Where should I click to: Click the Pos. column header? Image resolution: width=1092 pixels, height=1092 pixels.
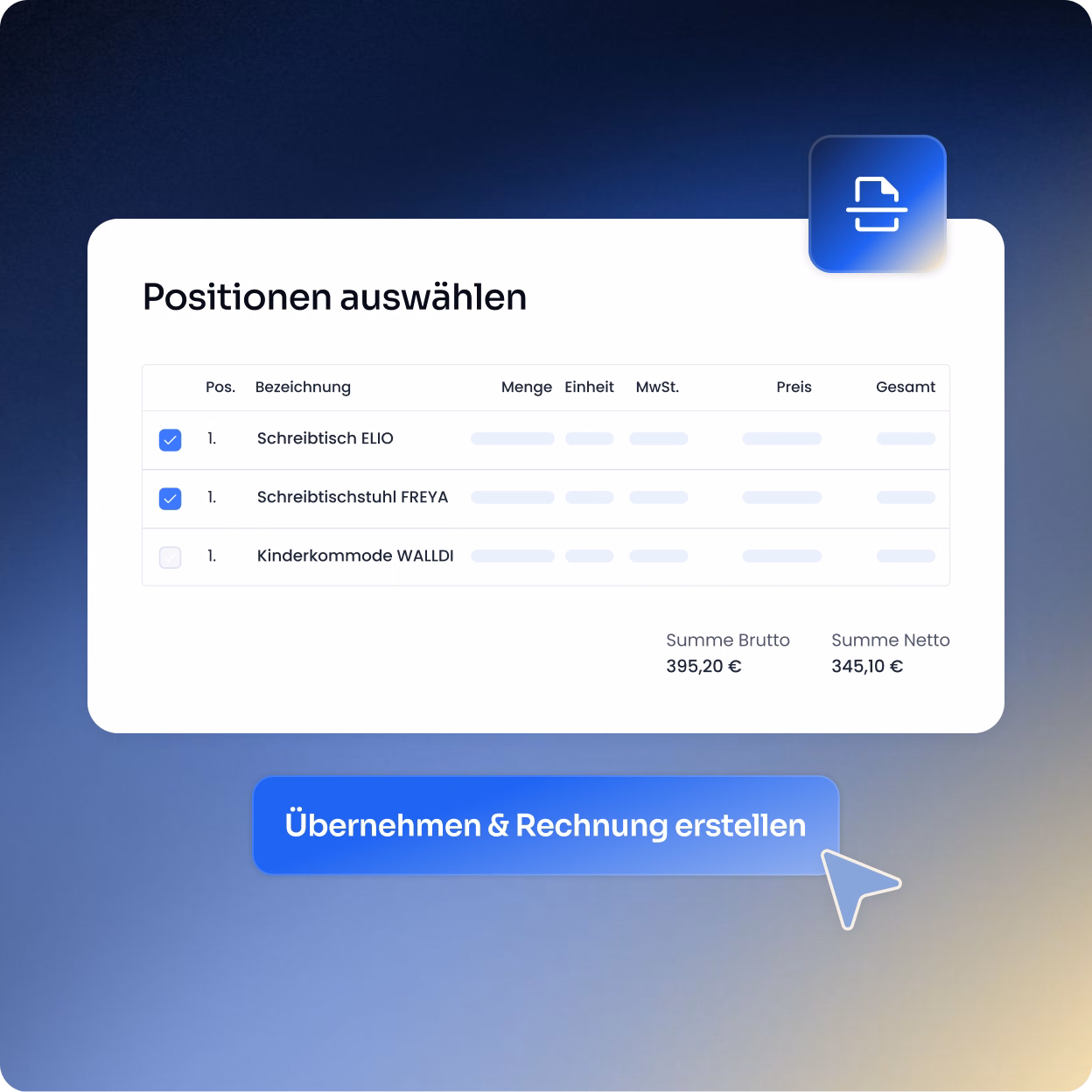click(220, 387)
